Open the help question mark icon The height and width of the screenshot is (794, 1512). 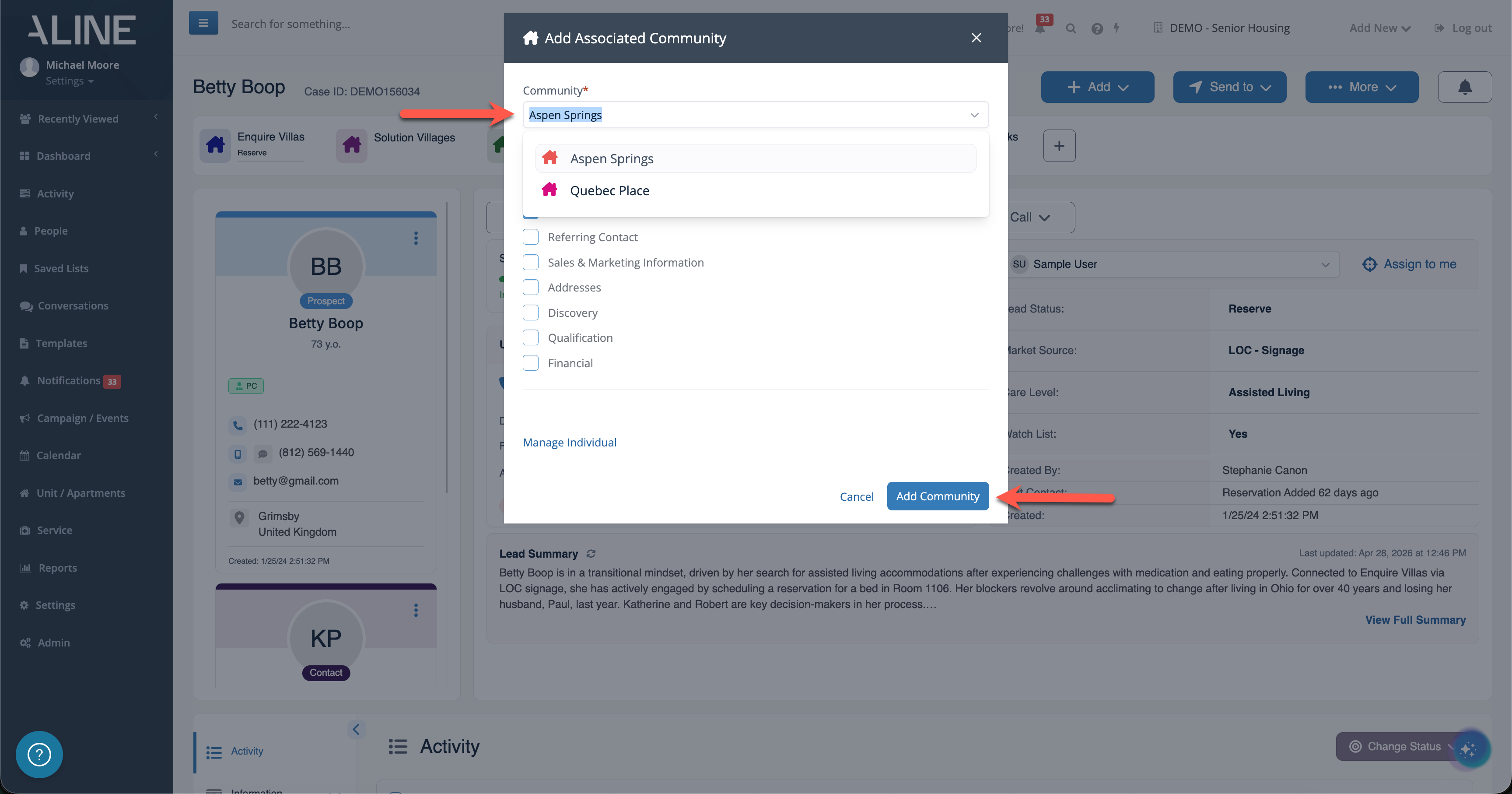pos(1096,28)
